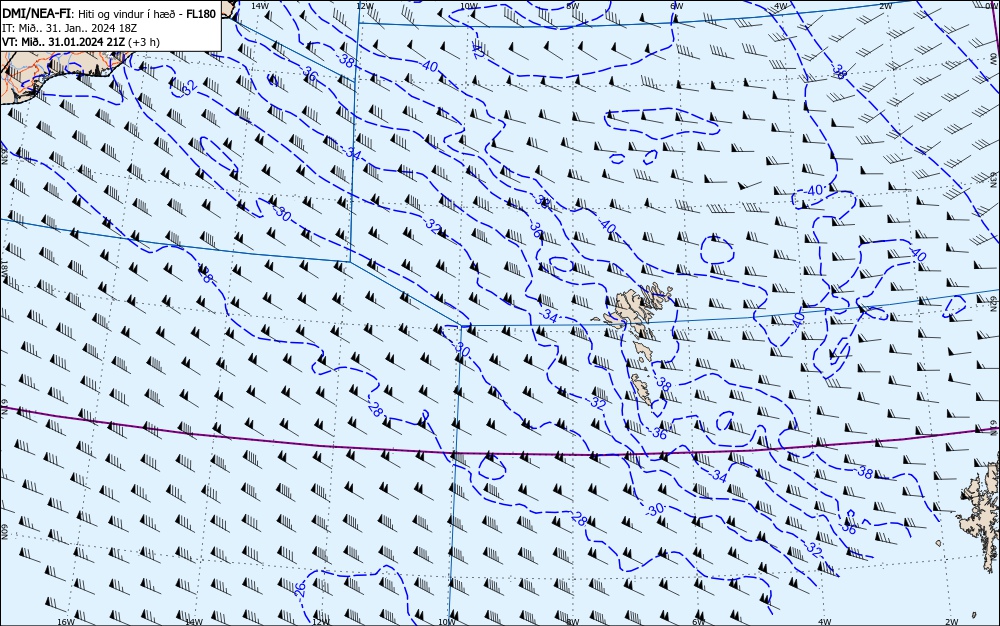The image size is (1000, 626).
Task: Click the "2W" label on the bottom edge
Action: click(952, 621)
